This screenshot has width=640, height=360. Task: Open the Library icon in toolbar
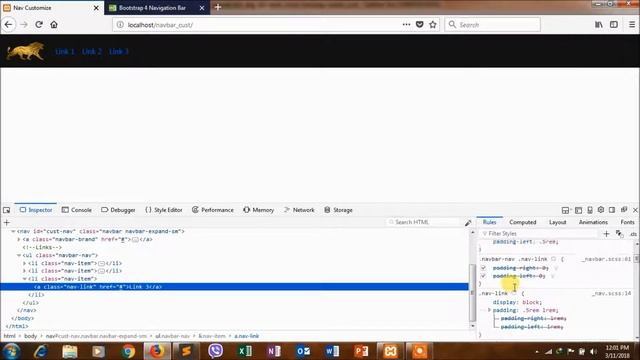coord(598,24)
